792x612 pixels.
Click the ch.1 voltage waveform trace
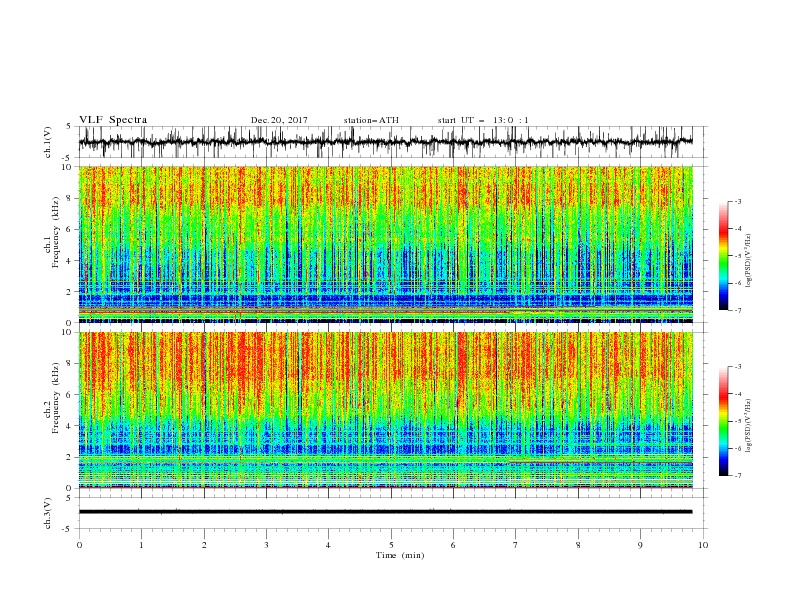coord(385,142)
